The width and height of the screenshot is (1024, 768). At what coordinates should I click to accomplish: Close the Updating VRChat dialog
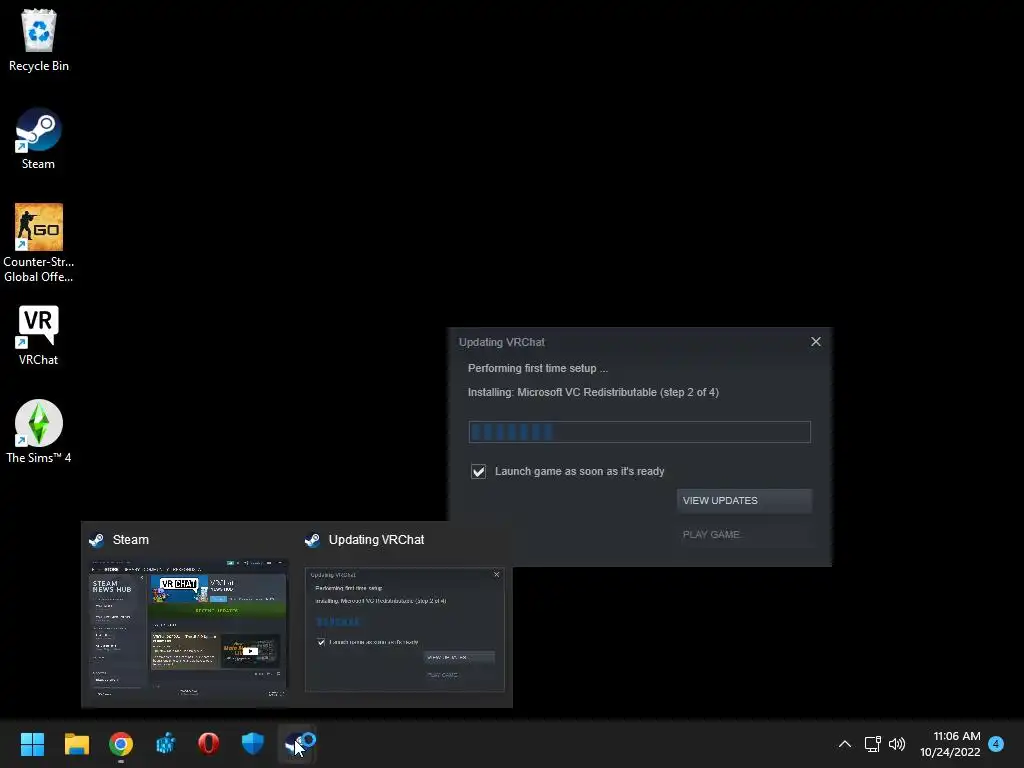pyautogui.click(x=816, y=342)
